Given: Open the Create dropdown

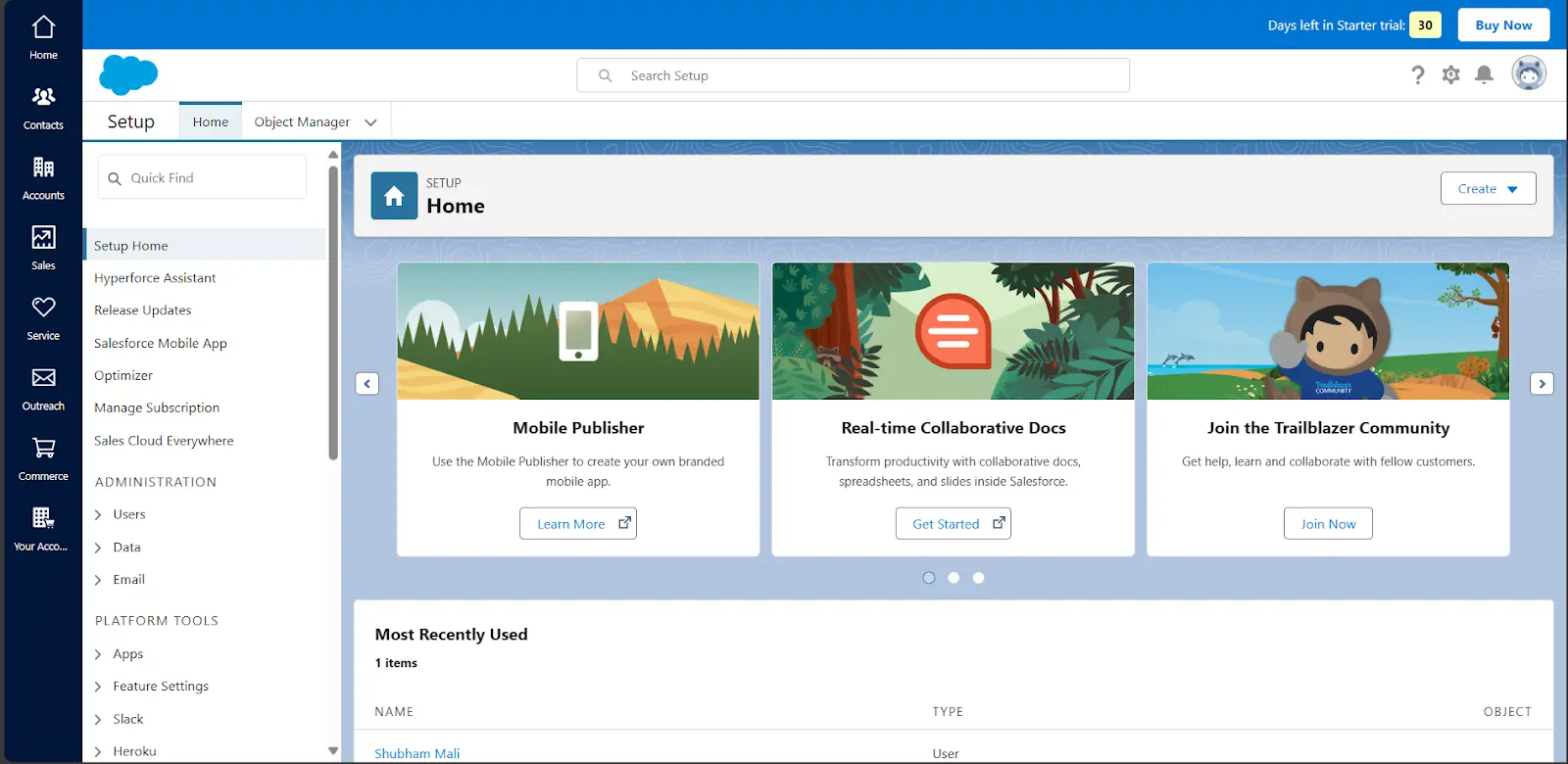Looking at the screenshot, I should (1488, 189).
